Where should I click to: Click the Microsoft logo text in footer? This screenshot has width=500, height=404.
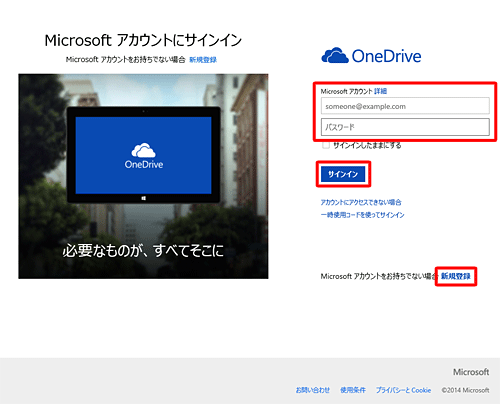(x=471, y=372)
